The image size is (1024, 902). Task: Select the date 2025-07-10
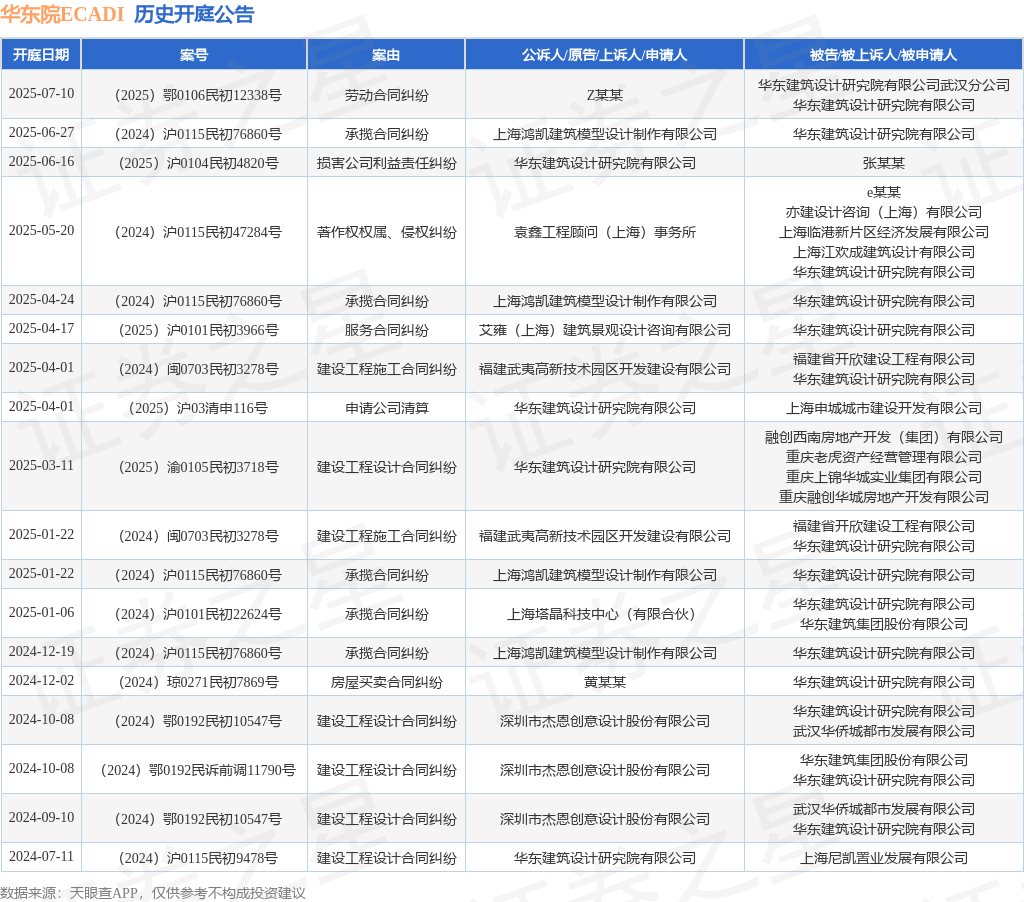tap(41, 93)
